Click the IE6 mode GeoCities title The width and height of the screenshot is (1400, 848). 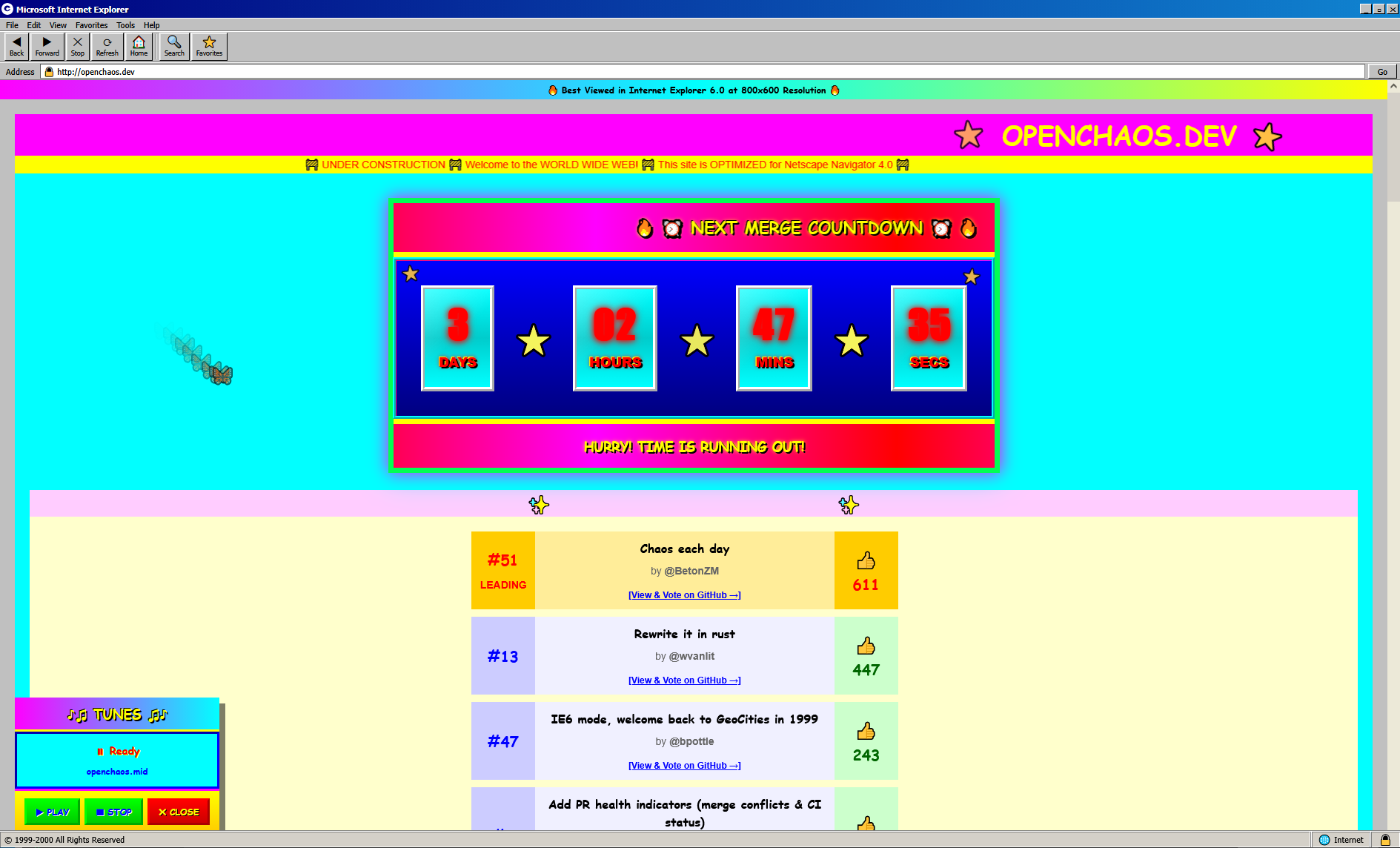click(685, 719)
